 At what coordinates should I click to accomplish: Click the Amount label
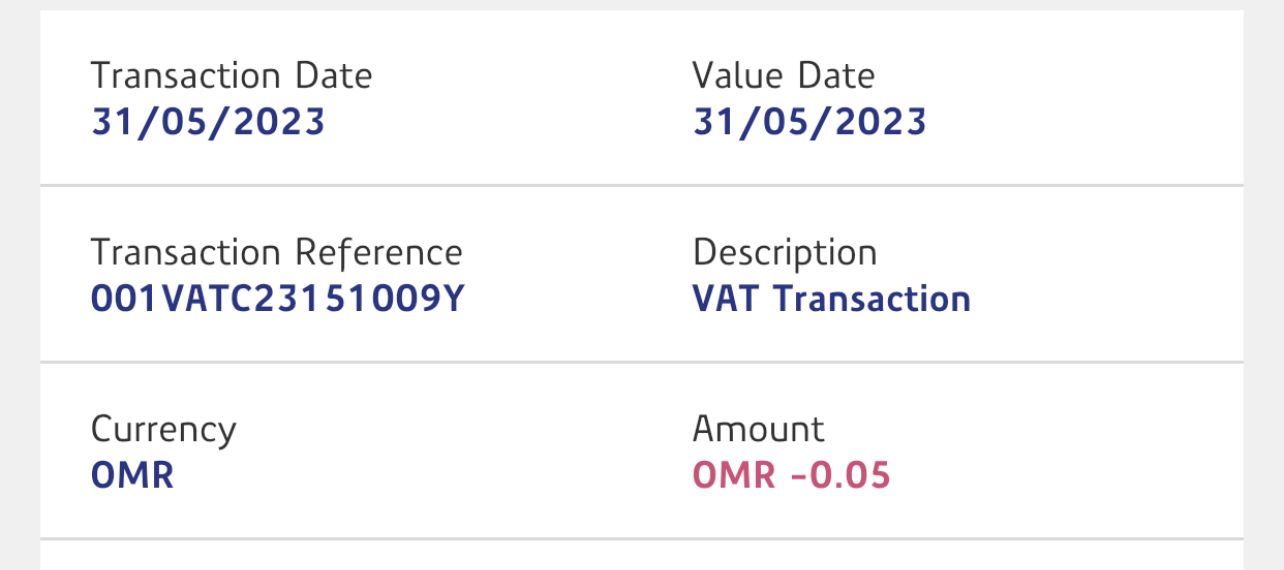tap(758, 430)
